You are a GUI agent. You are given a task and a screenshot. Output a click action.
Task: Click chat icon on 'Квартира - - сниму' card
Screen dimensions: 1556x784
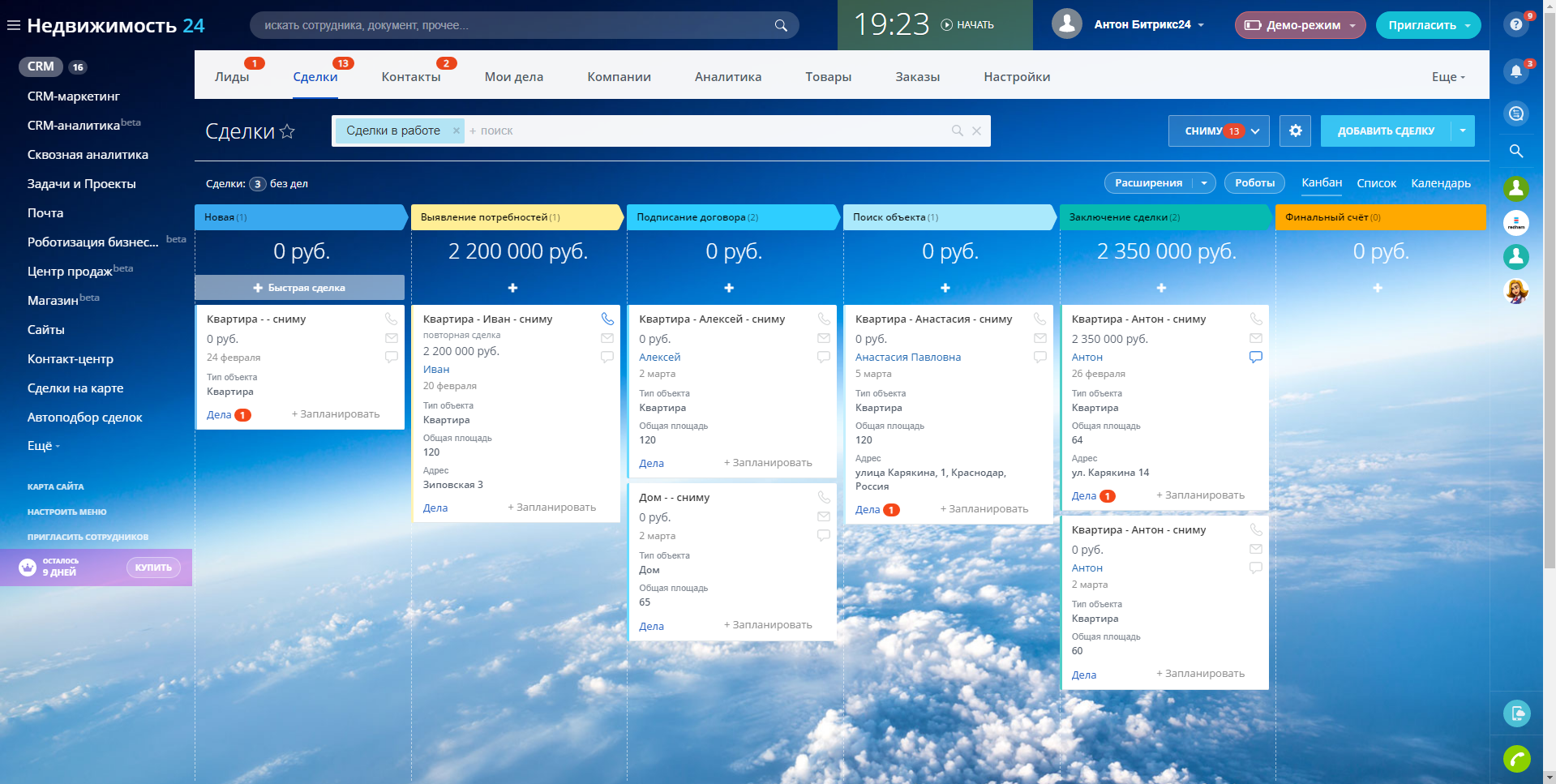(x=392, y=357)
